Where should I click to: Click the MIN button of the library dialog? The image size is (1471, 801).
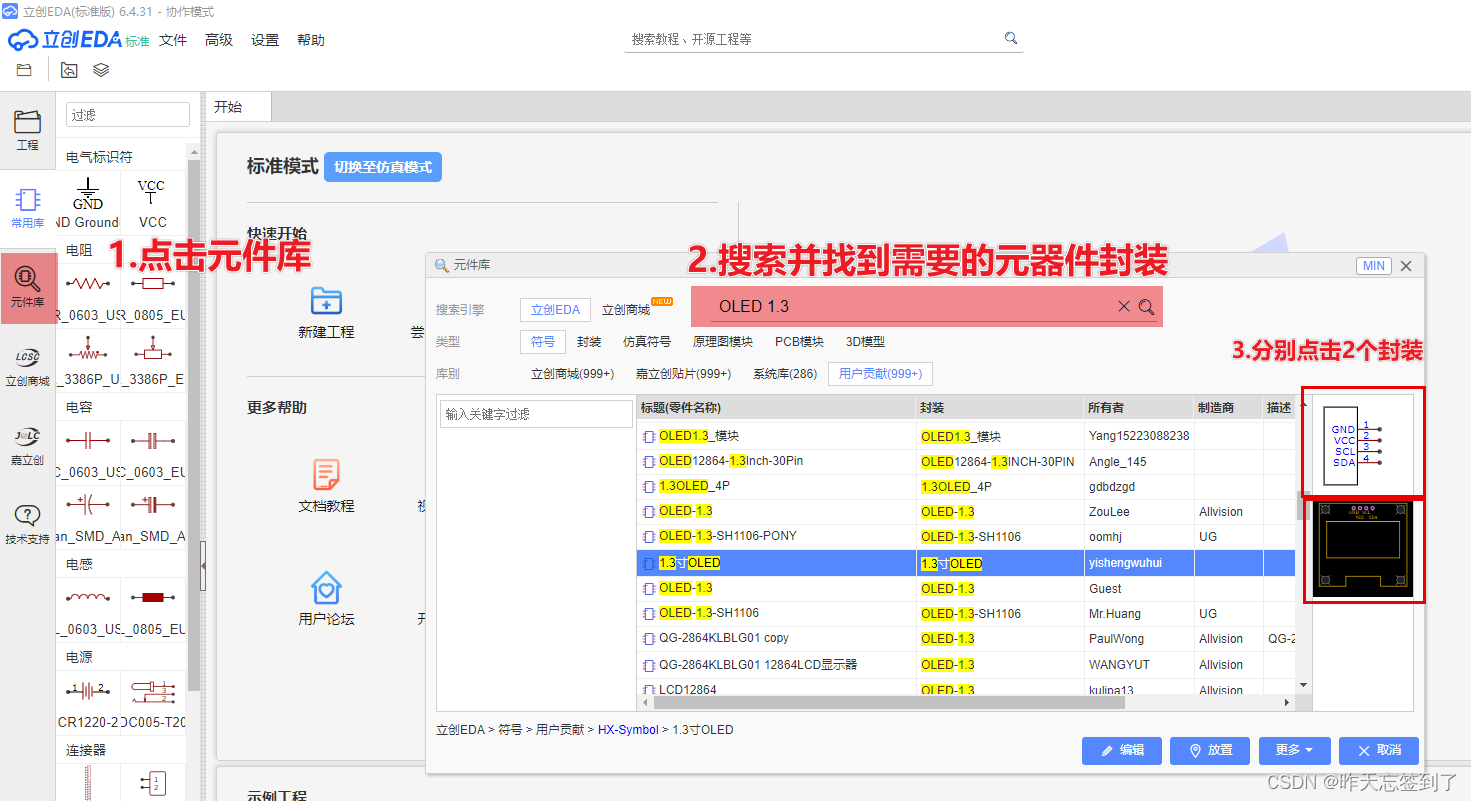click(x=1374, y=266)
